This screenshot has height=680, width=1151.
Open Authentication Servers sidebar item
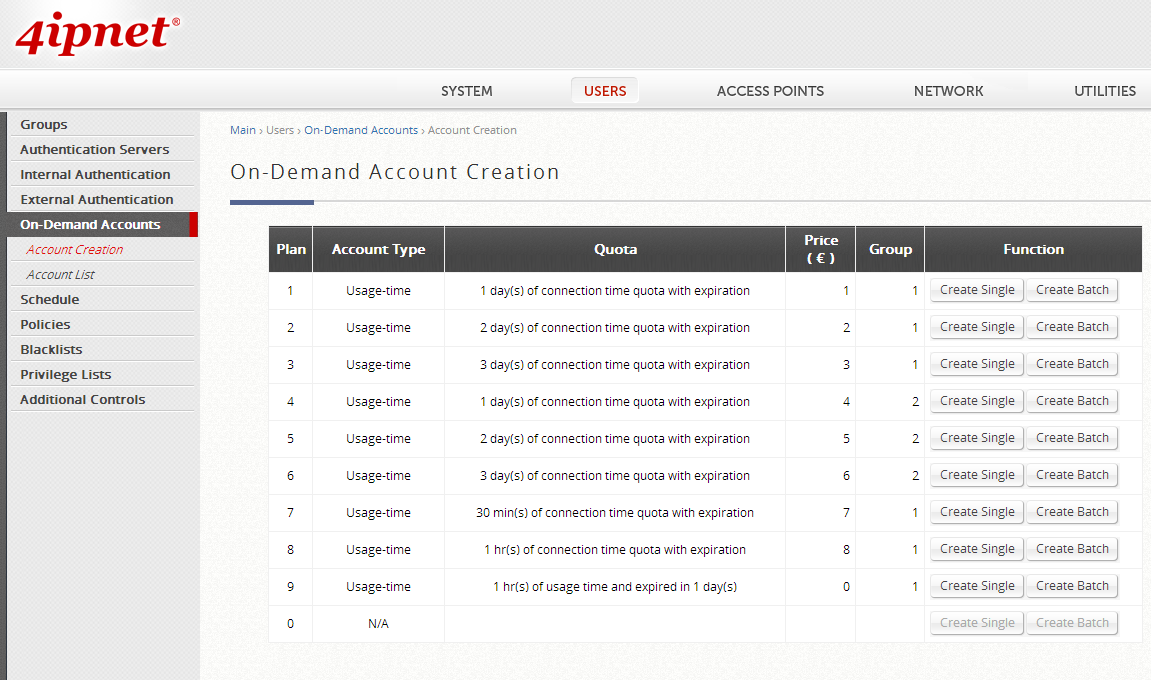pos(95,150)
